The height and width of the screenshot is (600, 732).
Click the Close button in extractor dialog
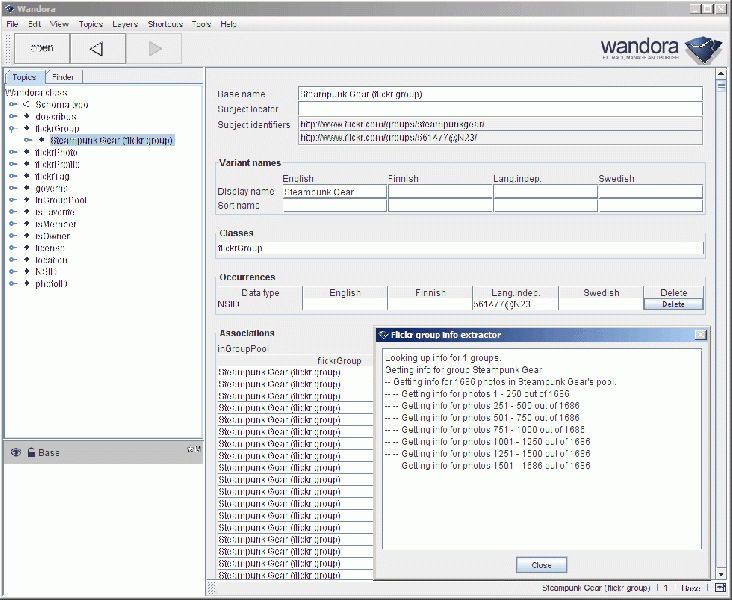[542, 565]
